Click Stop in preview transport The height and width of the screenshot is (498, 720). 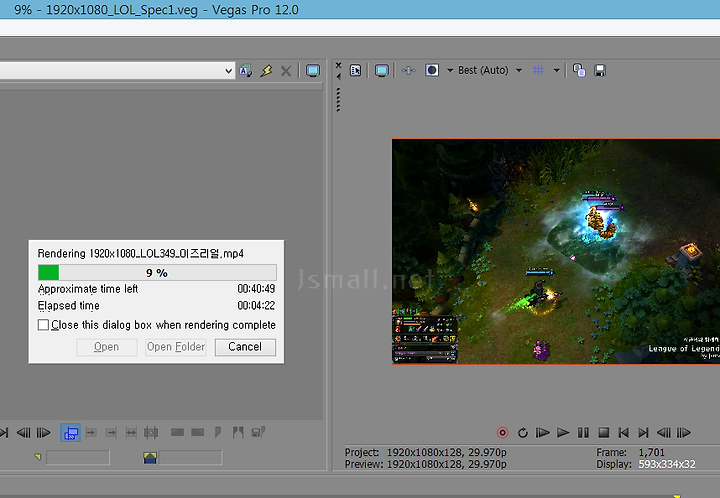603,432
